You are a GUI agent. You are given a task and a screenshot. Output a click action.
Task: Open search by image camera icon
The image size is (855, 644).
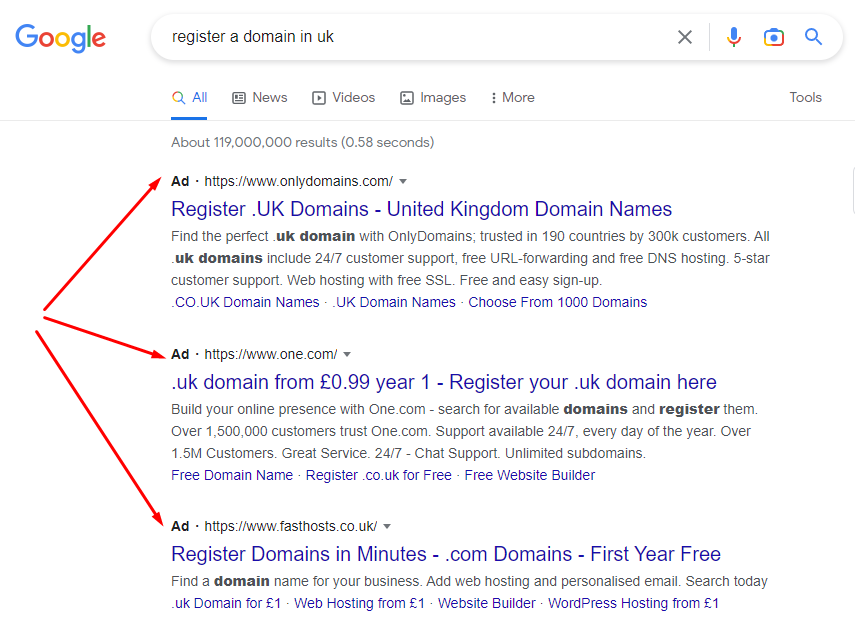[774, 37]
